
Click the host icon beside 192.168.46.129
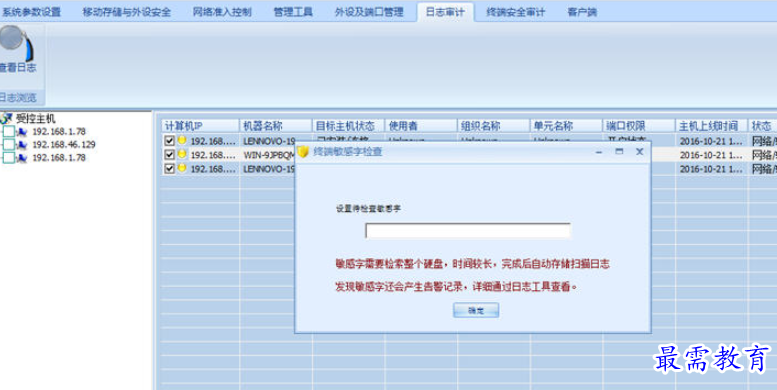coord(22,145)
